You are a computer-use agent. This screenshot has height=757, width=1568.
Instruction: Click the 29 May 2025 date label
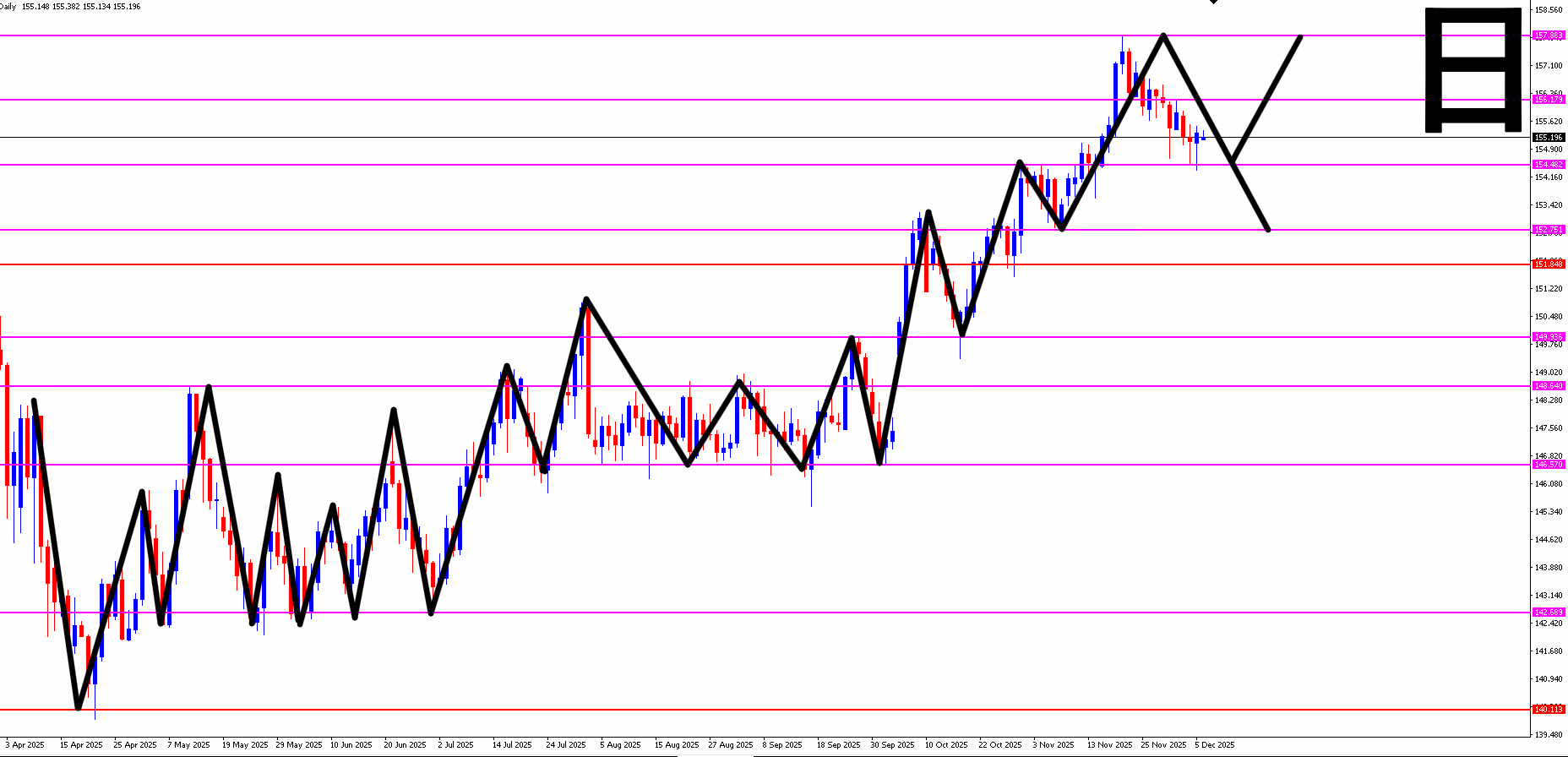299,745
